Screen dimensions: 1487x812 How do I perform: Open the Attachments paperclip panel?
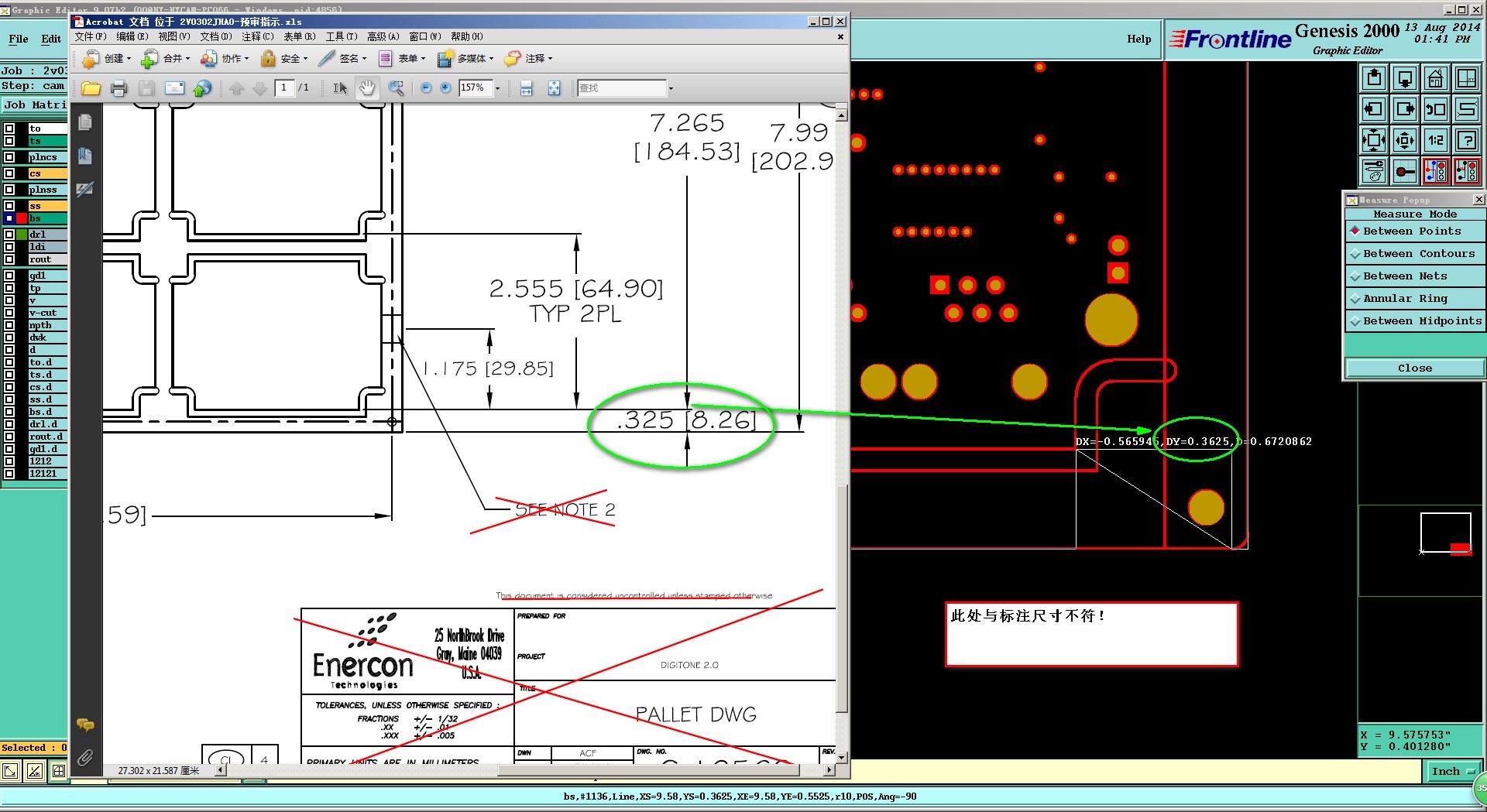click(85, 758)
